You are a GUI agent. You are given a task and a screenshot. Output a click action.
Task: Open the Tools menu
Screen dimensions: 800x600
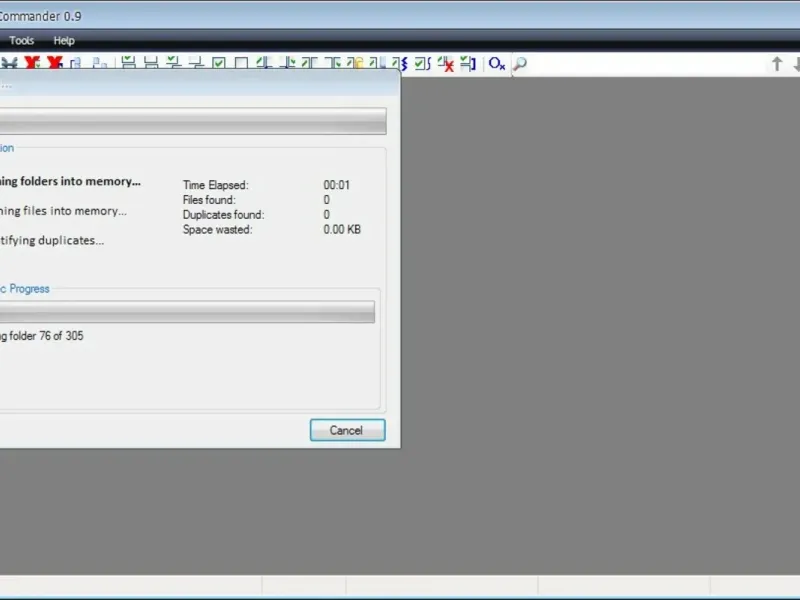click(21, 40)
